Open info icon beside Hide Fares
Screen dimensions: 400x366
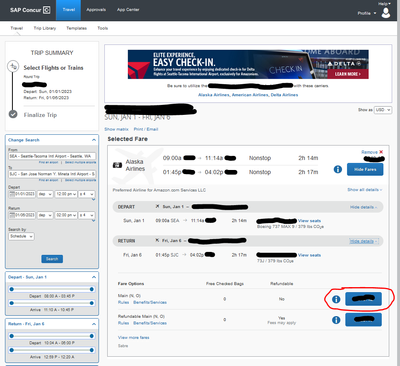tap(338, 169)
